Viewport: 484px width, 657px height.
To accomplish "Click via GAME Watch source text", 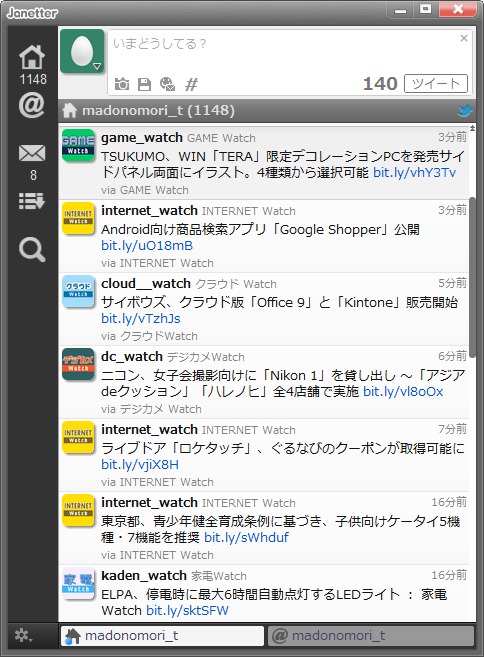I will click(x=145, y=190).
